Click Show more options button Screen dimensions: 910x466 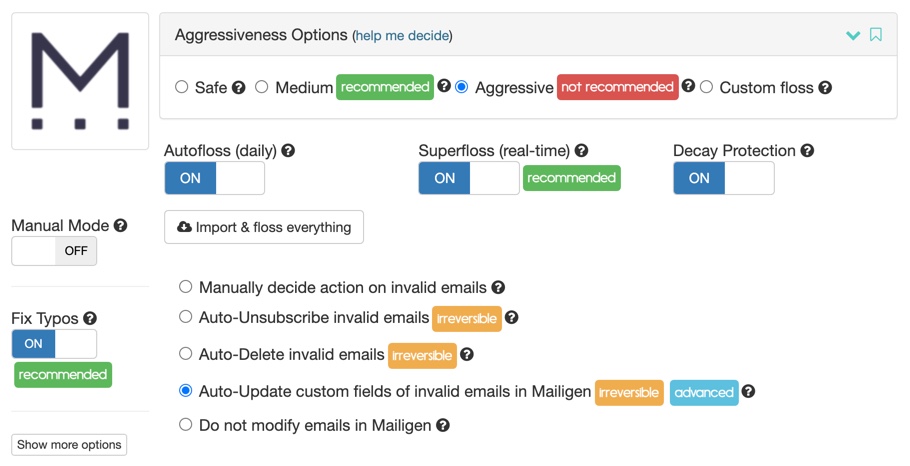[x=69, y=445]
